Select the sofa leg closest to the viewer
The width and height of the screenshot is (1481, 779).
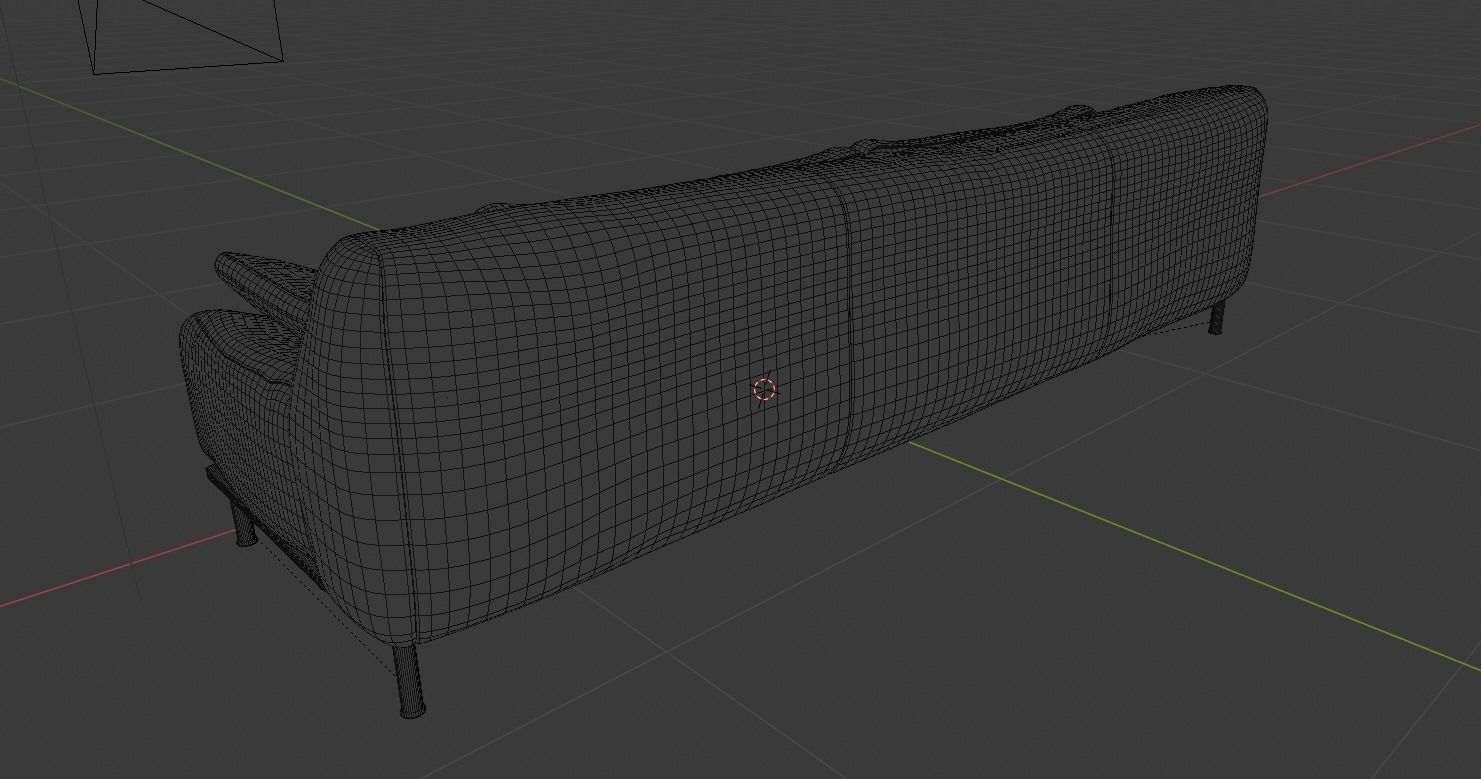[x=410, y=680]
